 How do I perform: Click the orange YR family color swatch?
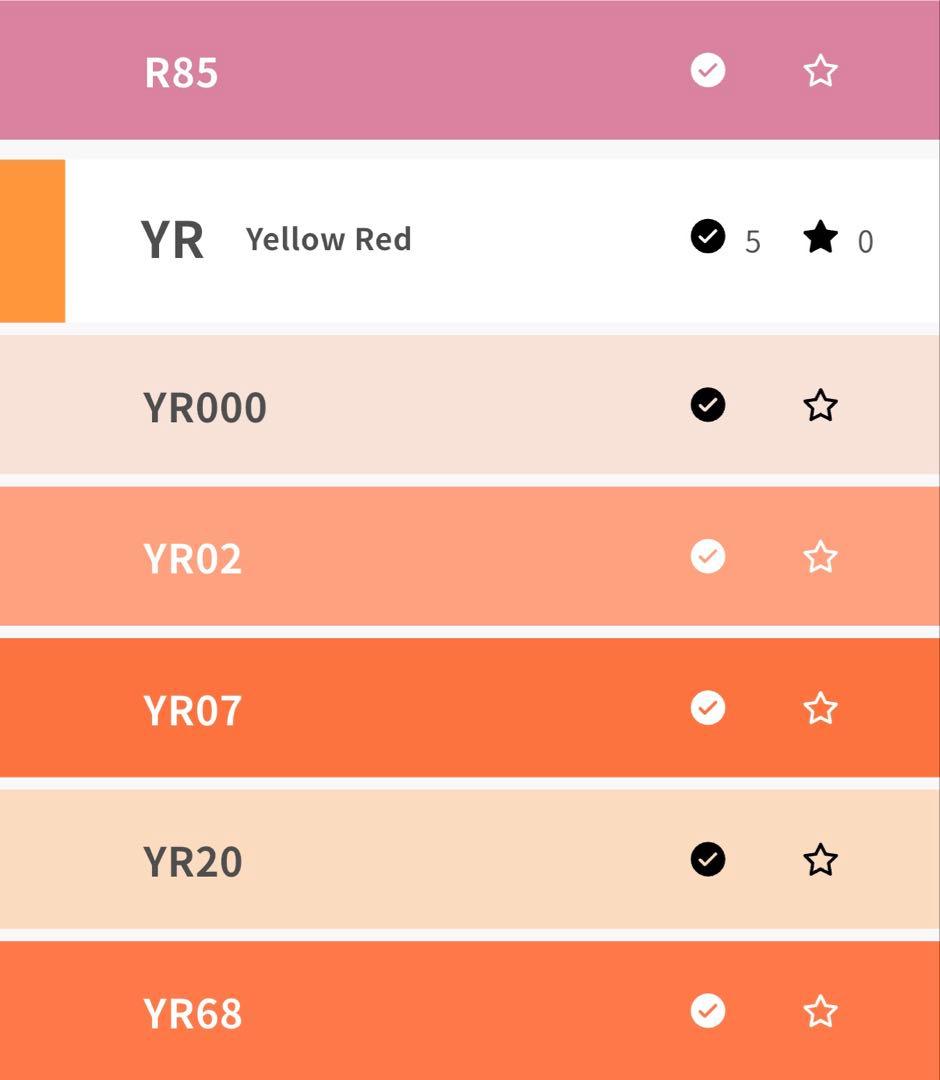click(x=32, y=241)
